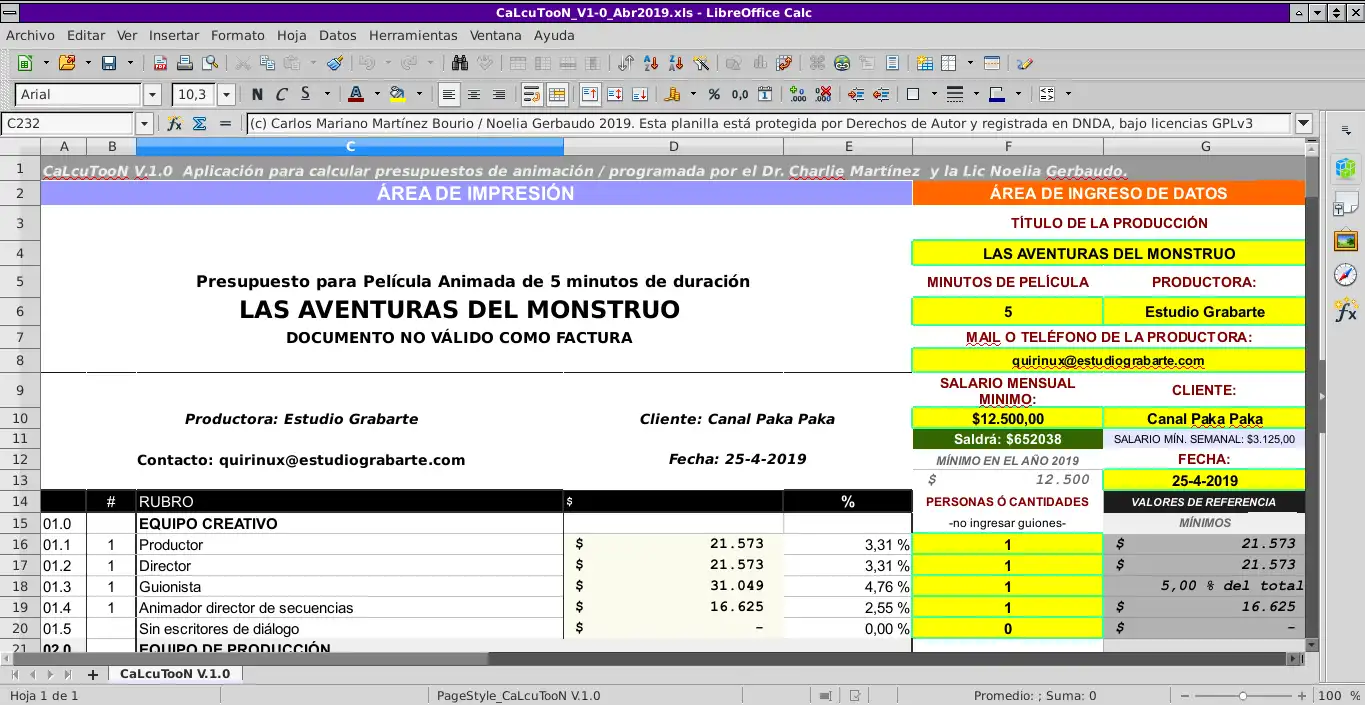
Task: Open the Save button dropdown arrow
Action: (x=129, y=63)
